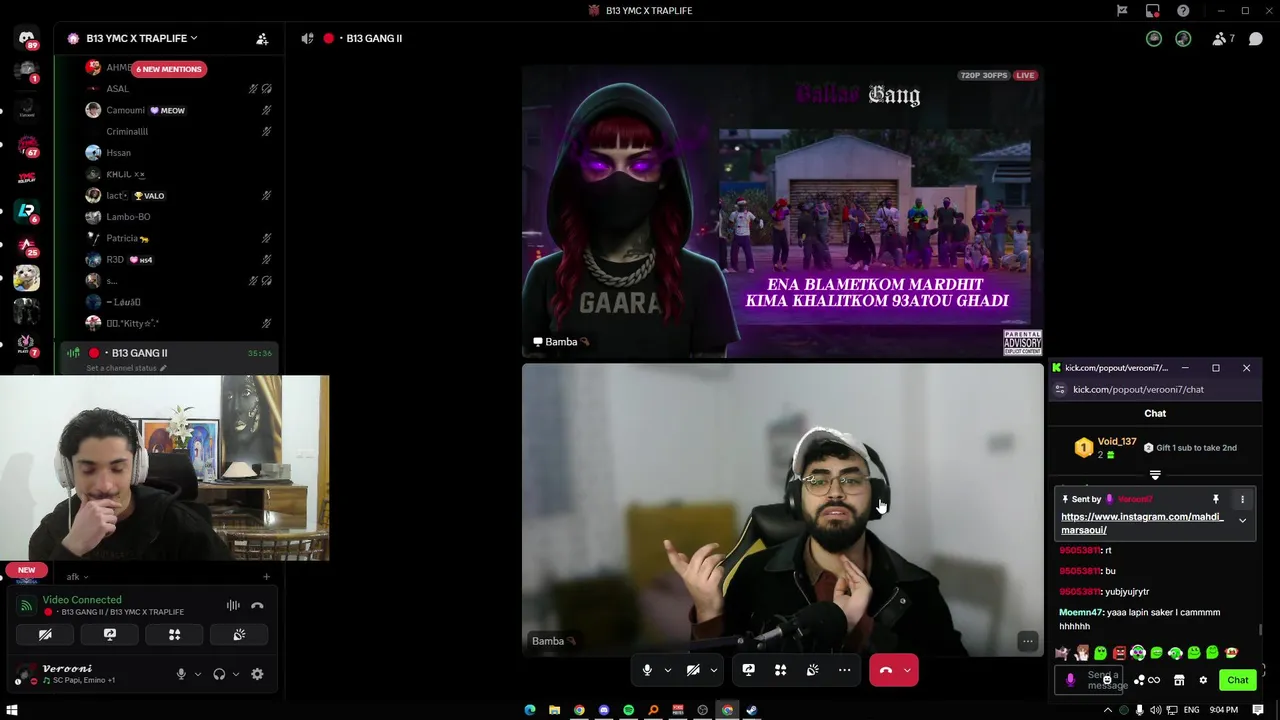The image size is (1280, 720).
Task: Share your screen from call control bar
Action: 748,670
